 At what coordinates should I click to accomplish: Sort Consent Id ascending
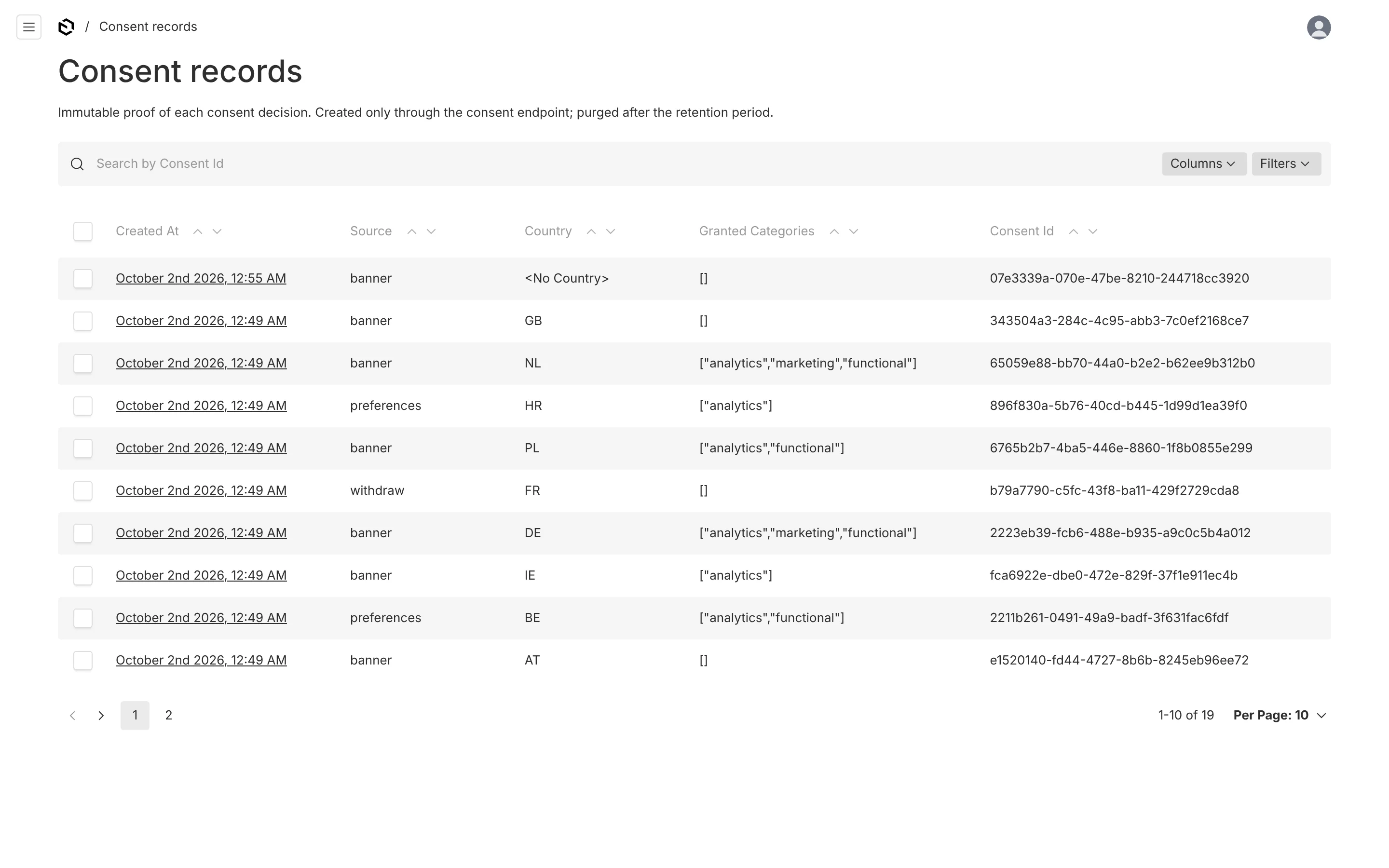[x=1073, y=231]
